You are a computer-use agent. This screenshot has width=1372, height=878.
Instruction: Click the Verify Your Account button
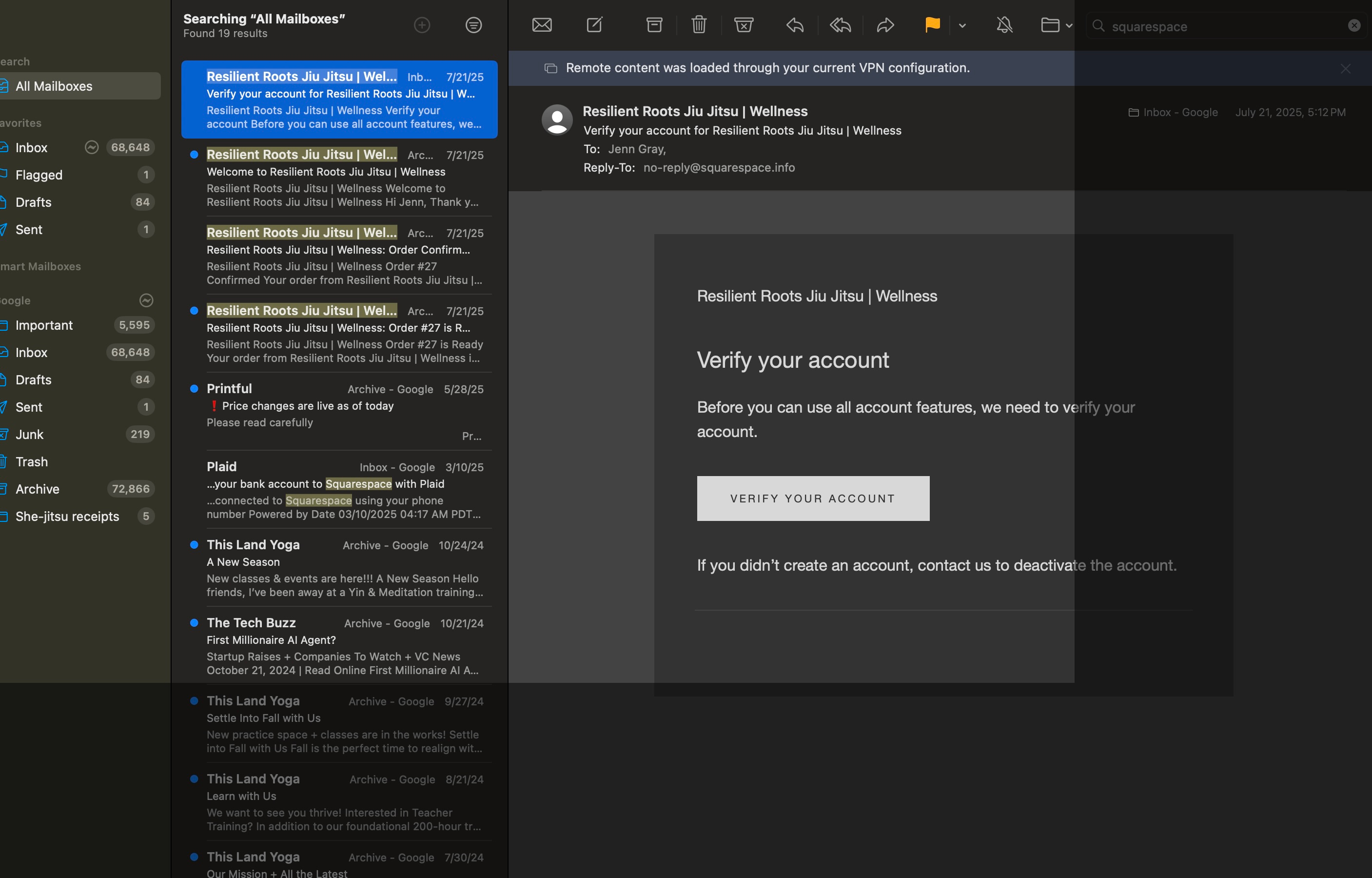(813, 499)
